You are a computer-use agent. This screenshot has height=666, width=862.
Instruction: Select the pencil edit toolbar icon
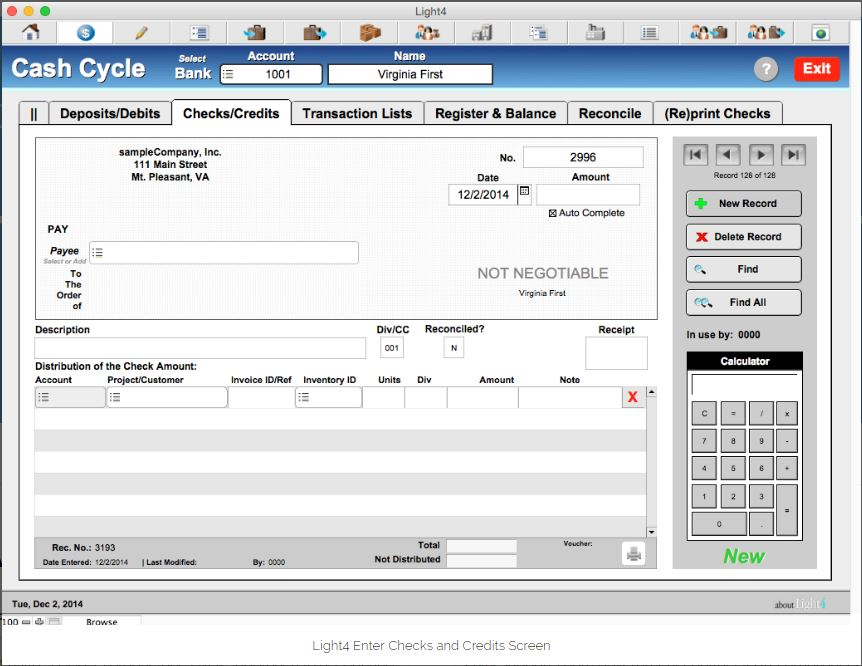[x=141, y=32]
